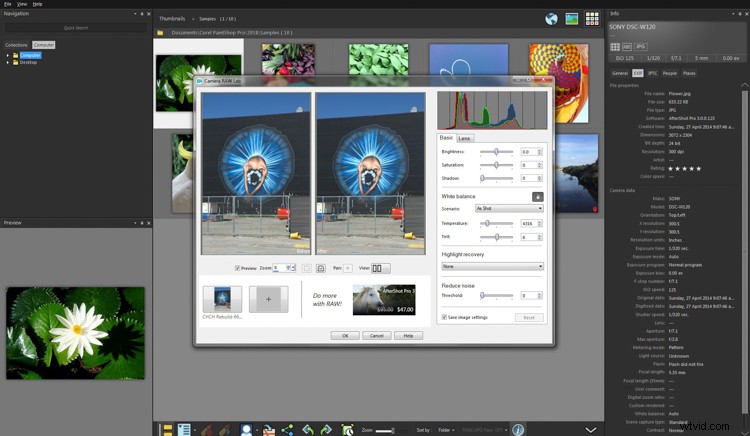Viewport: 750px width, 436px height.
Task: Open RAW/JPG Pairs dropdown in toolbar
Action: (x=485, y=430)
